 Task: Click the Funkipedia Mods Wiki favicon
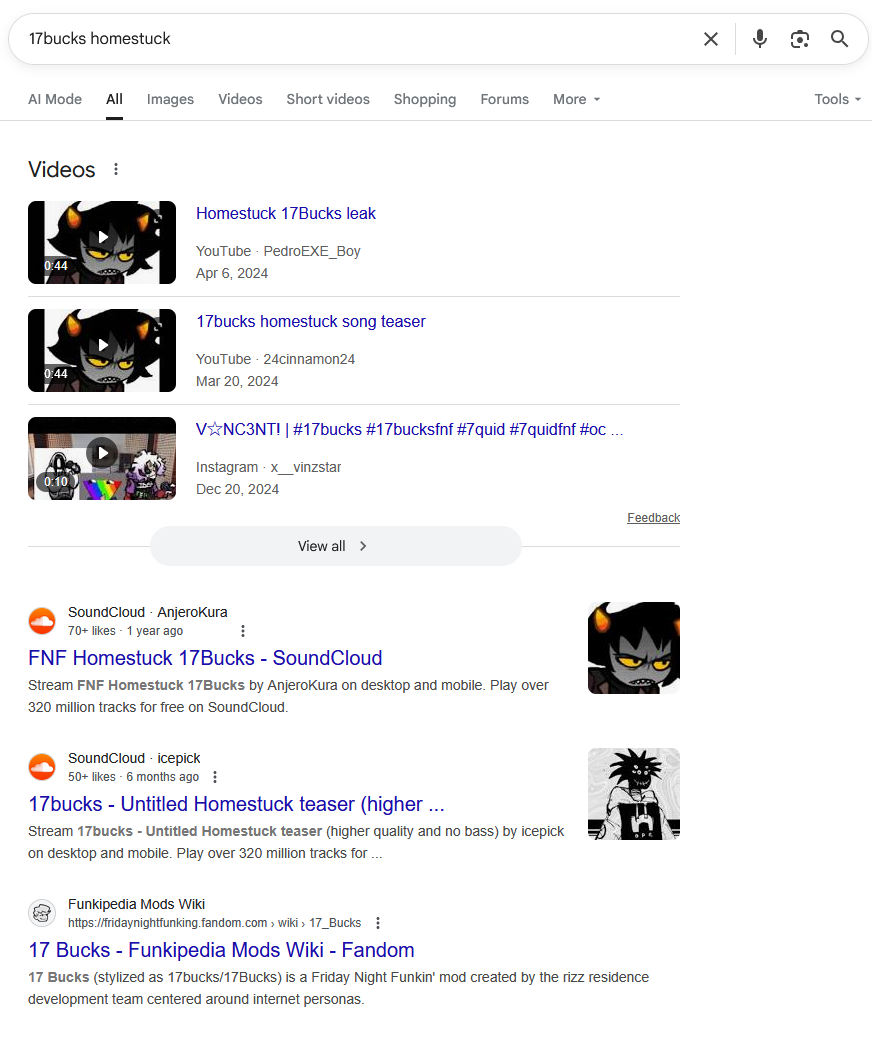42,913
